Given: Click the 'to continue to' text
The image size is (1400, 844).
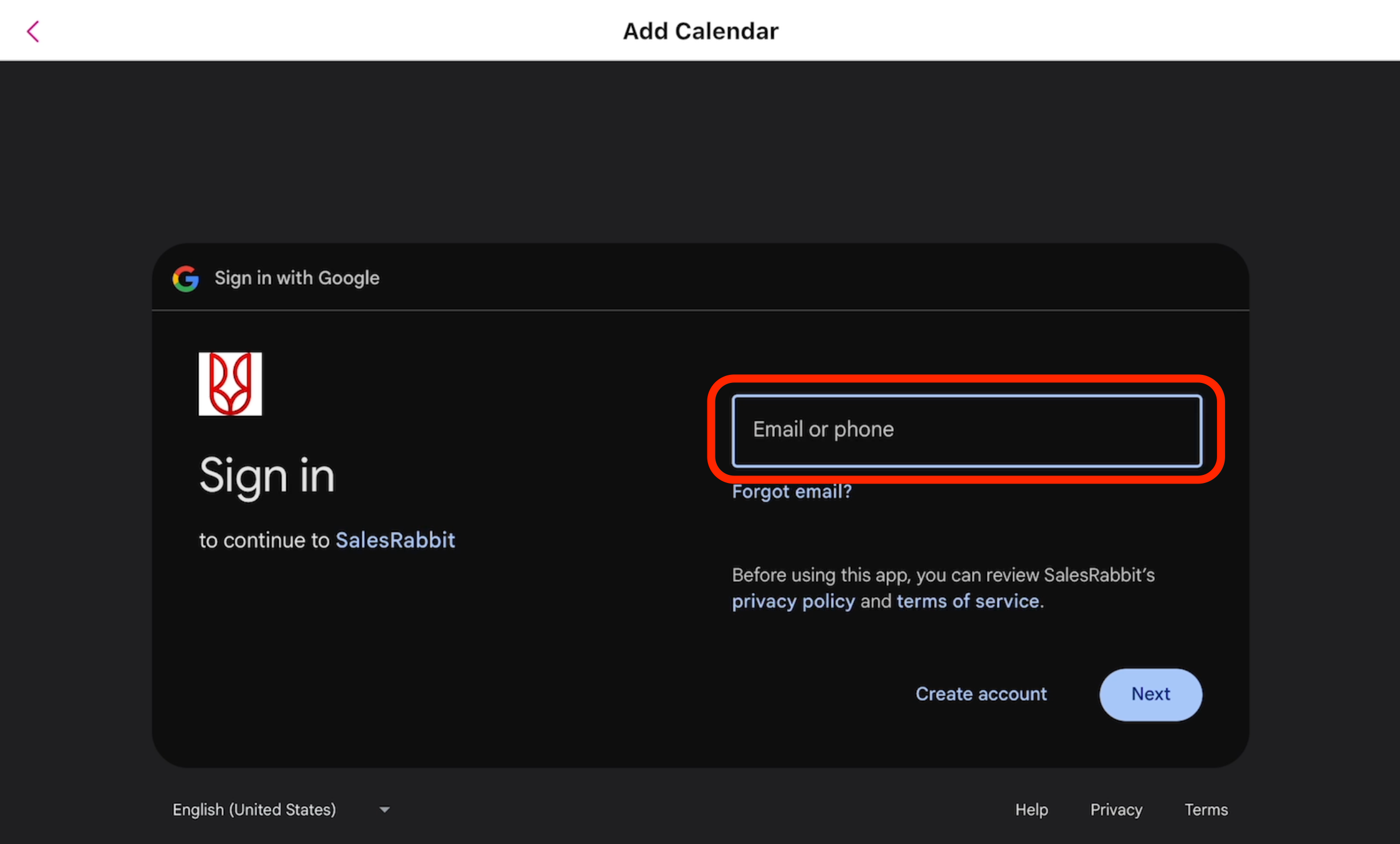Looking at the screenshot, I should 264,540.
